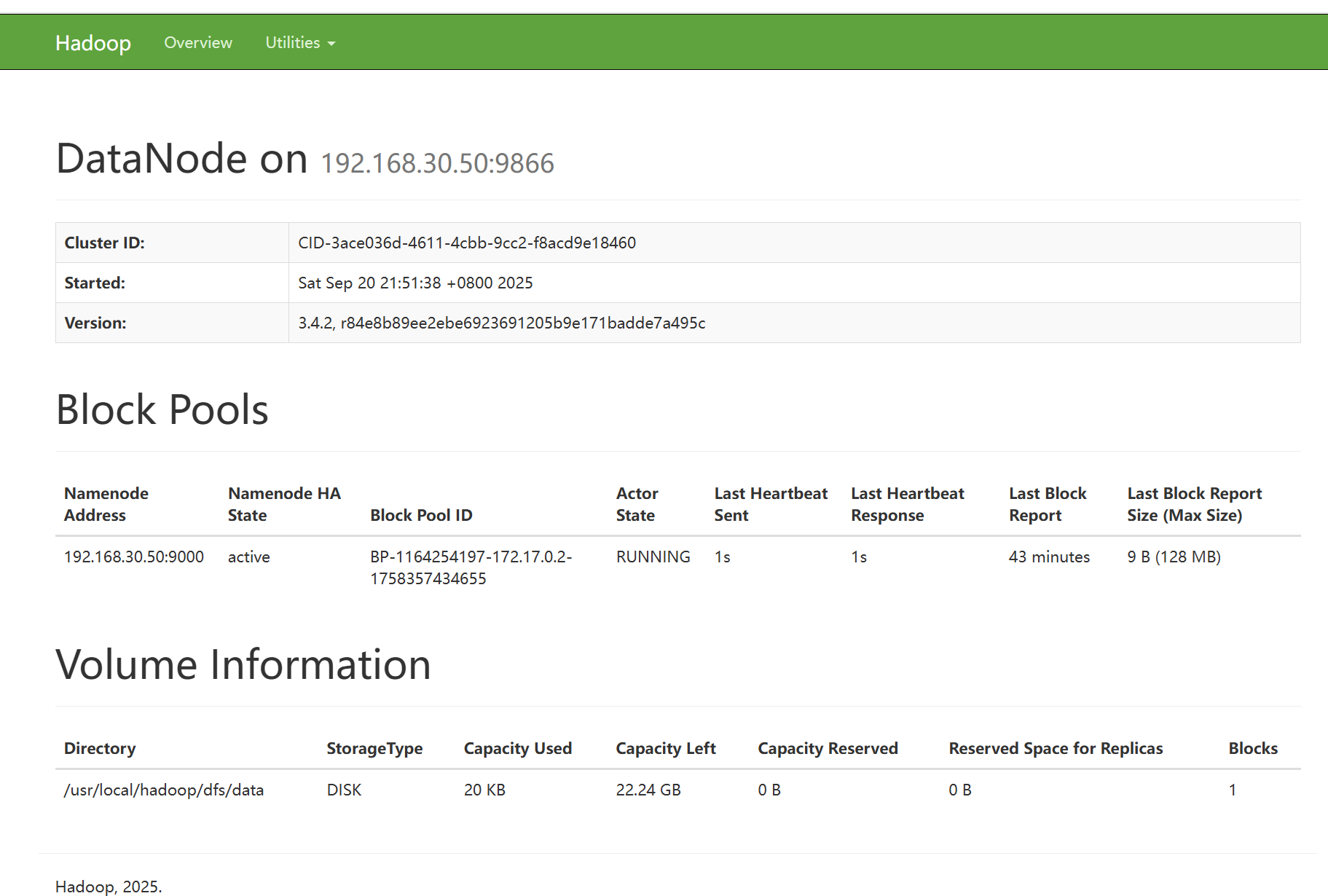This screenshot has width=1328, height=896.
Task: Click the Blocks column header
Action: (x=1252, y=748)
